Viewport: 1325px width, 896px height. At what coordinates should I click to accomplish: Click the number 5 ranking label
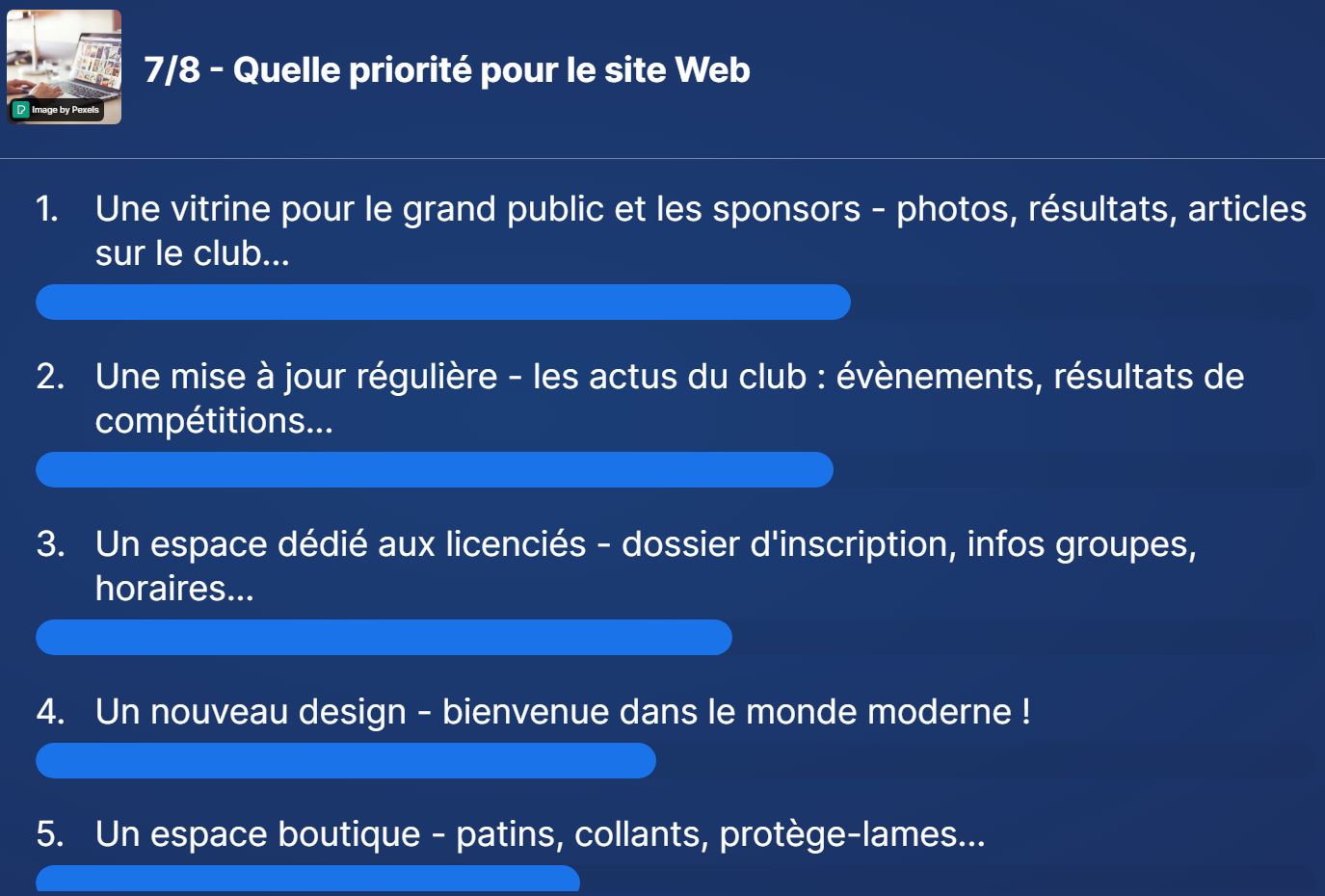pyautogui.click(x=50, y=834)
